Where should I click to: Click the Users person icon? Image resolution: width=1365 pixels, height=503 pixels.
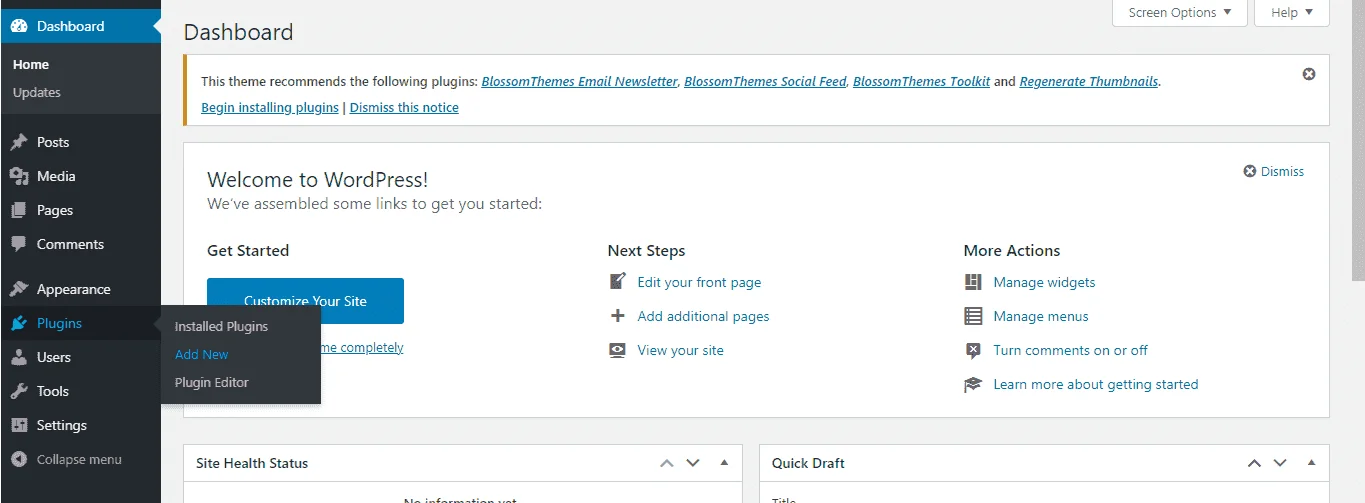point(19,357)
